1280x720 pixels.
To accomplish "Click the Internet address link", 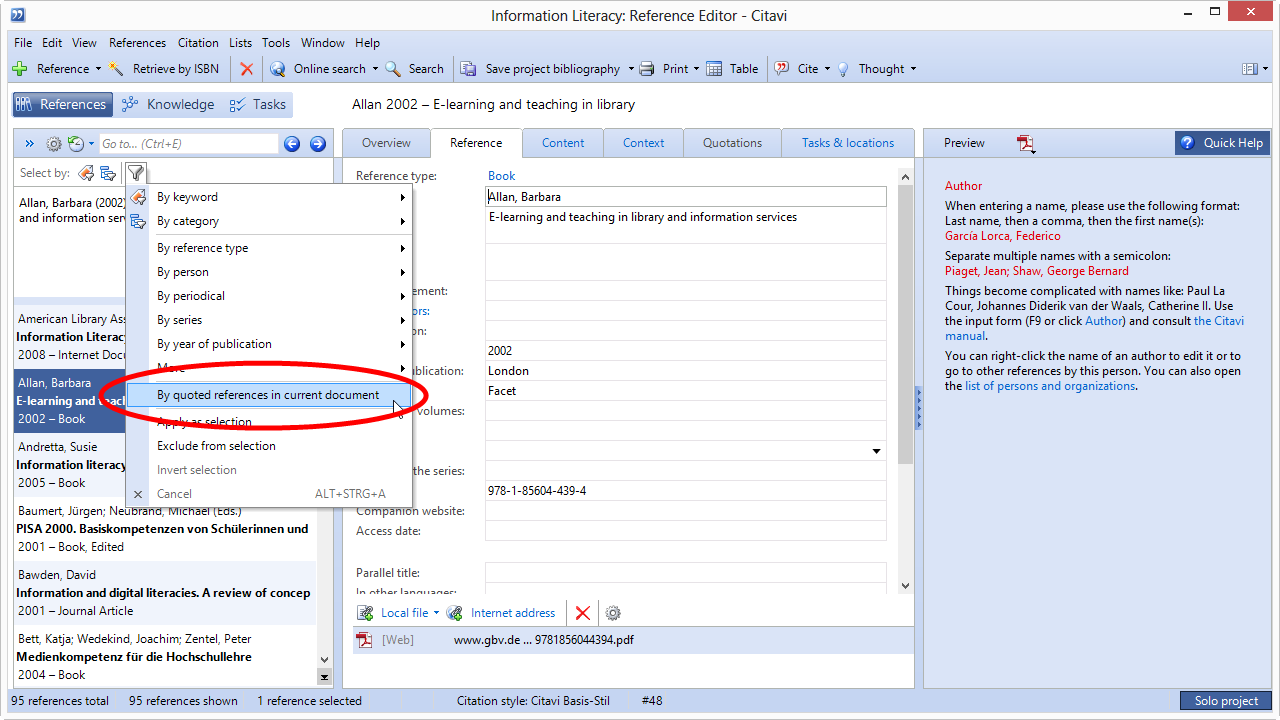I will [x=513, y=613].
